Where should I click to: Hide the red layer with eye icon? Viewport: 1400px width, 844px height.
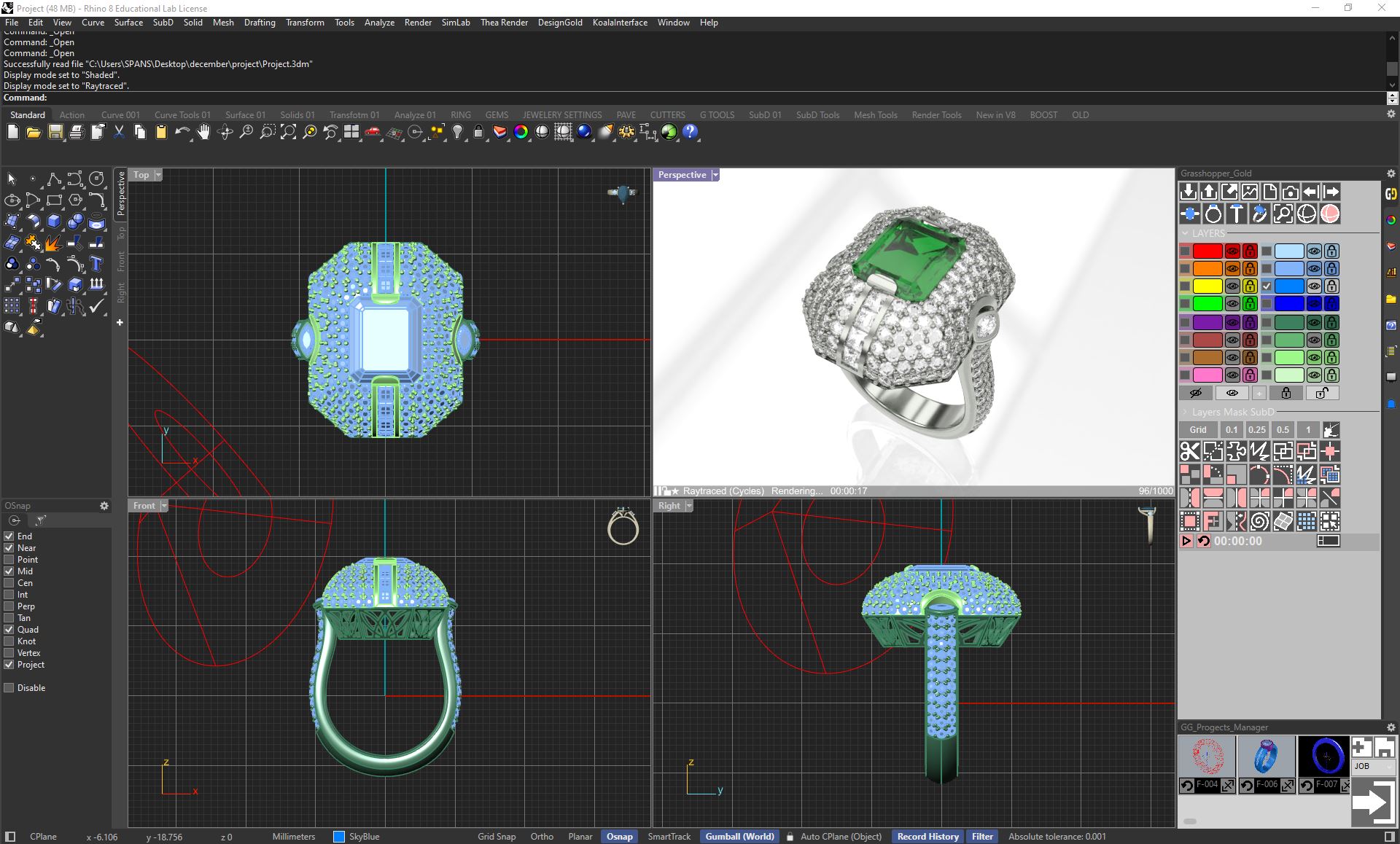[x=1232, y=251]
